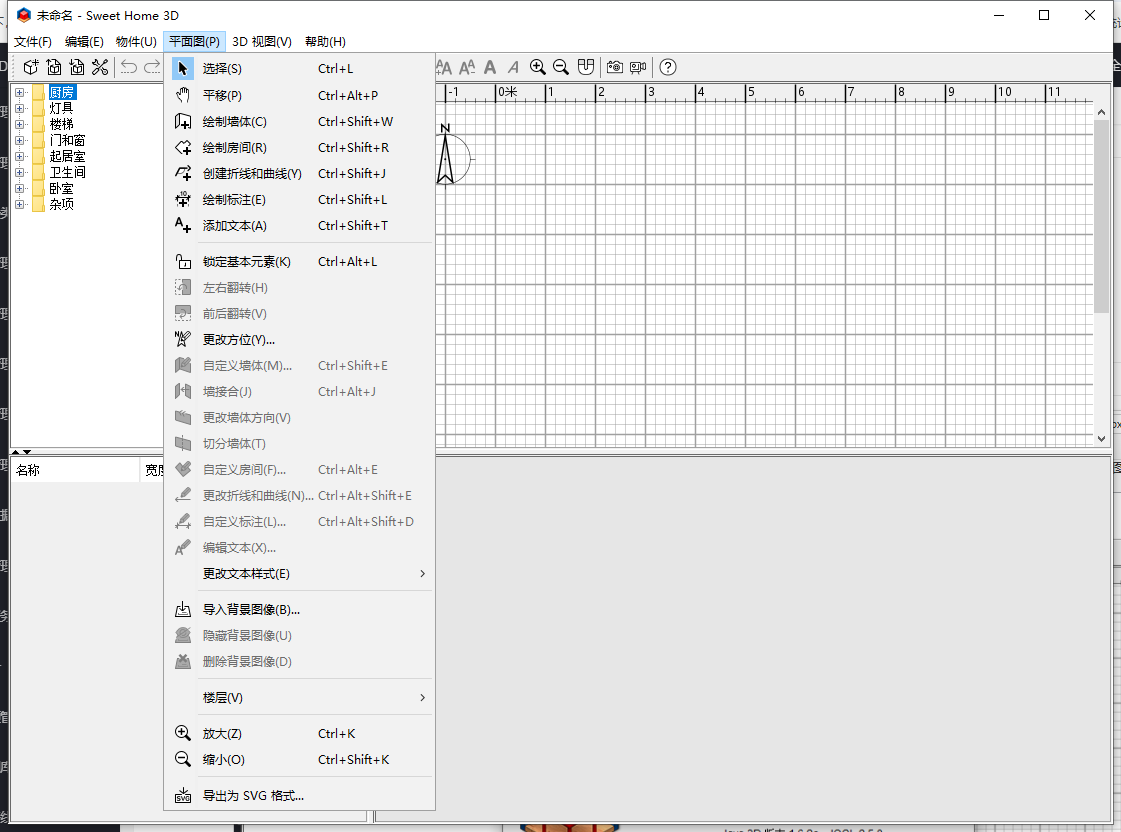Click the undo arrow toolbar icon
Image resolution: width=1121 pixels, height=832 pixels.
click(129, 67)
